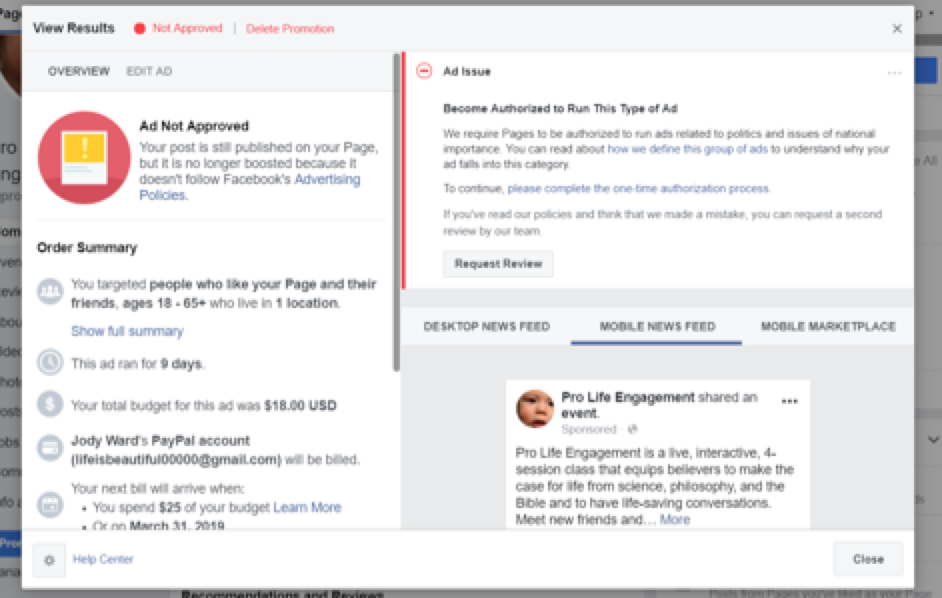
Task: Switch to the OVERVIEW tab
Action: (x=79, y=72)
